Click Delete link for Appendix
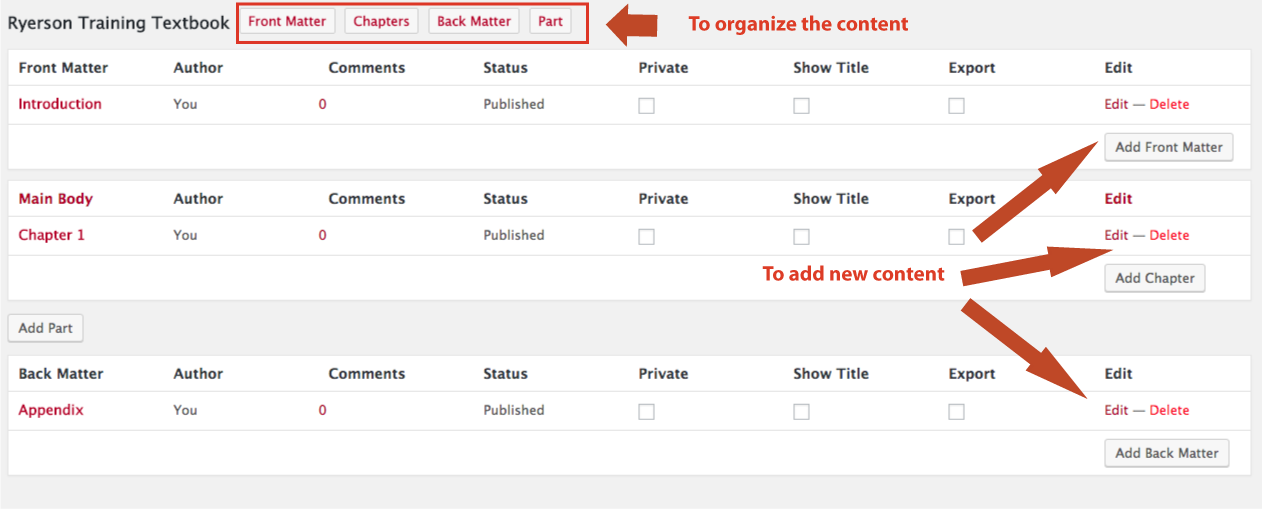The width and height of the screenshot is (1262, 509). [x=1169, y=410]
